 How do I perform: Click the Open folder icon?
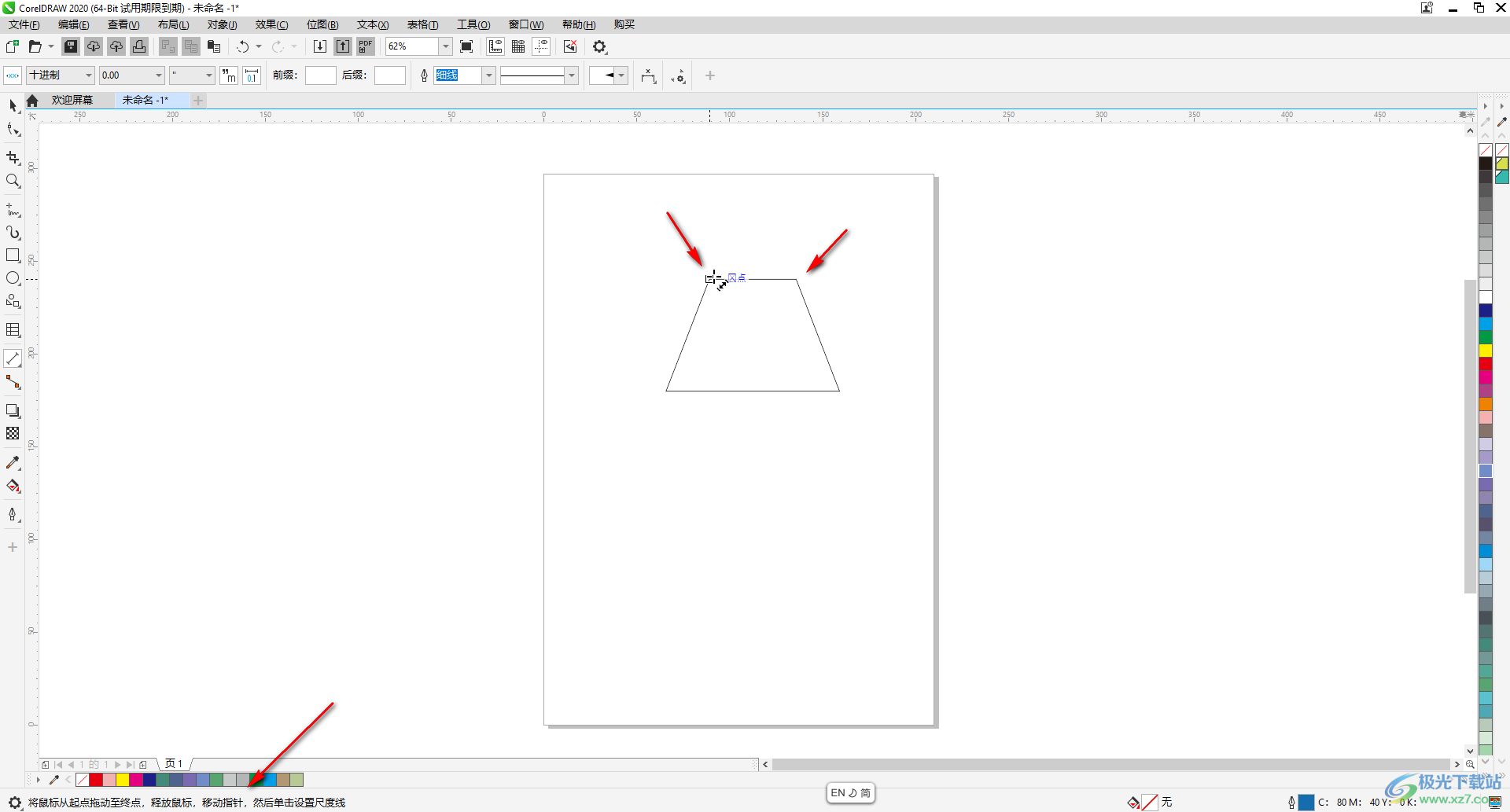[35, 46]
